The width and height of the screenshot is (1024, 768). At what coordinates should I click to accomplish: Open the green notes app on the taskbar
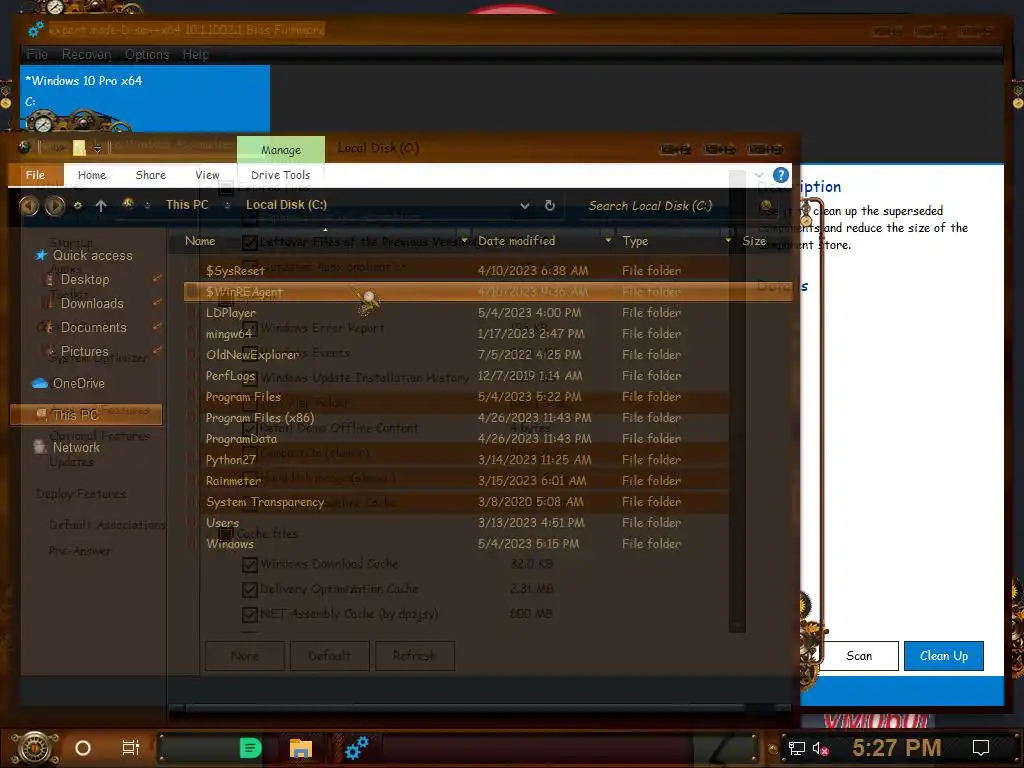[x=250, y=748]
